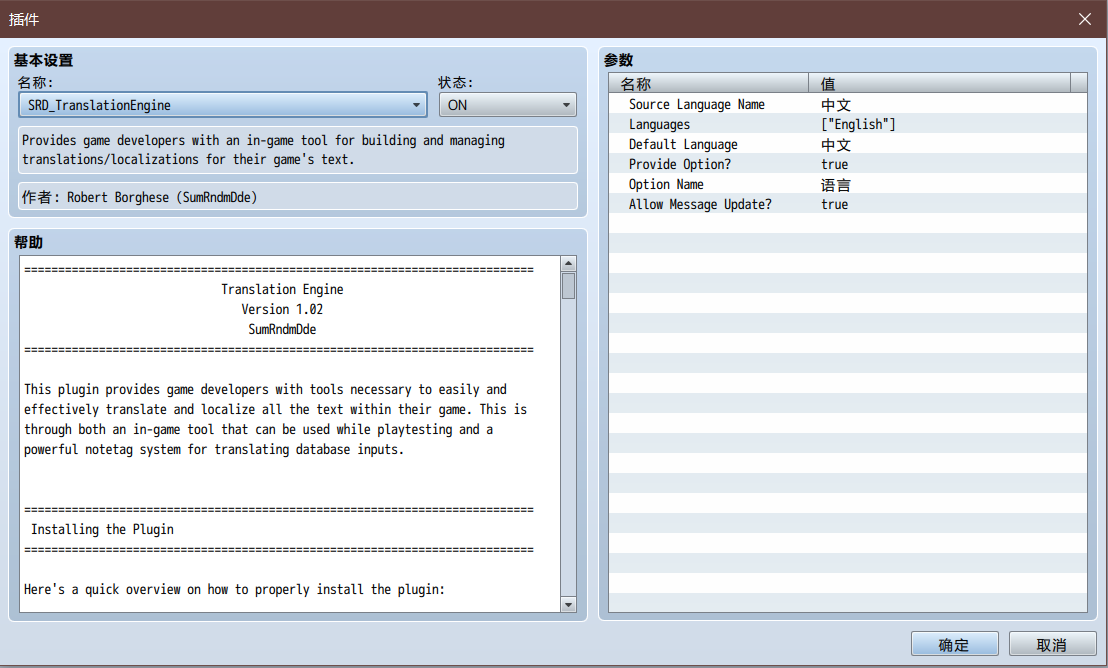The height and width of the screenshot is (668, 1108).
Task: Click the ["English"] value cell
Action: click(x=858, y=124)
